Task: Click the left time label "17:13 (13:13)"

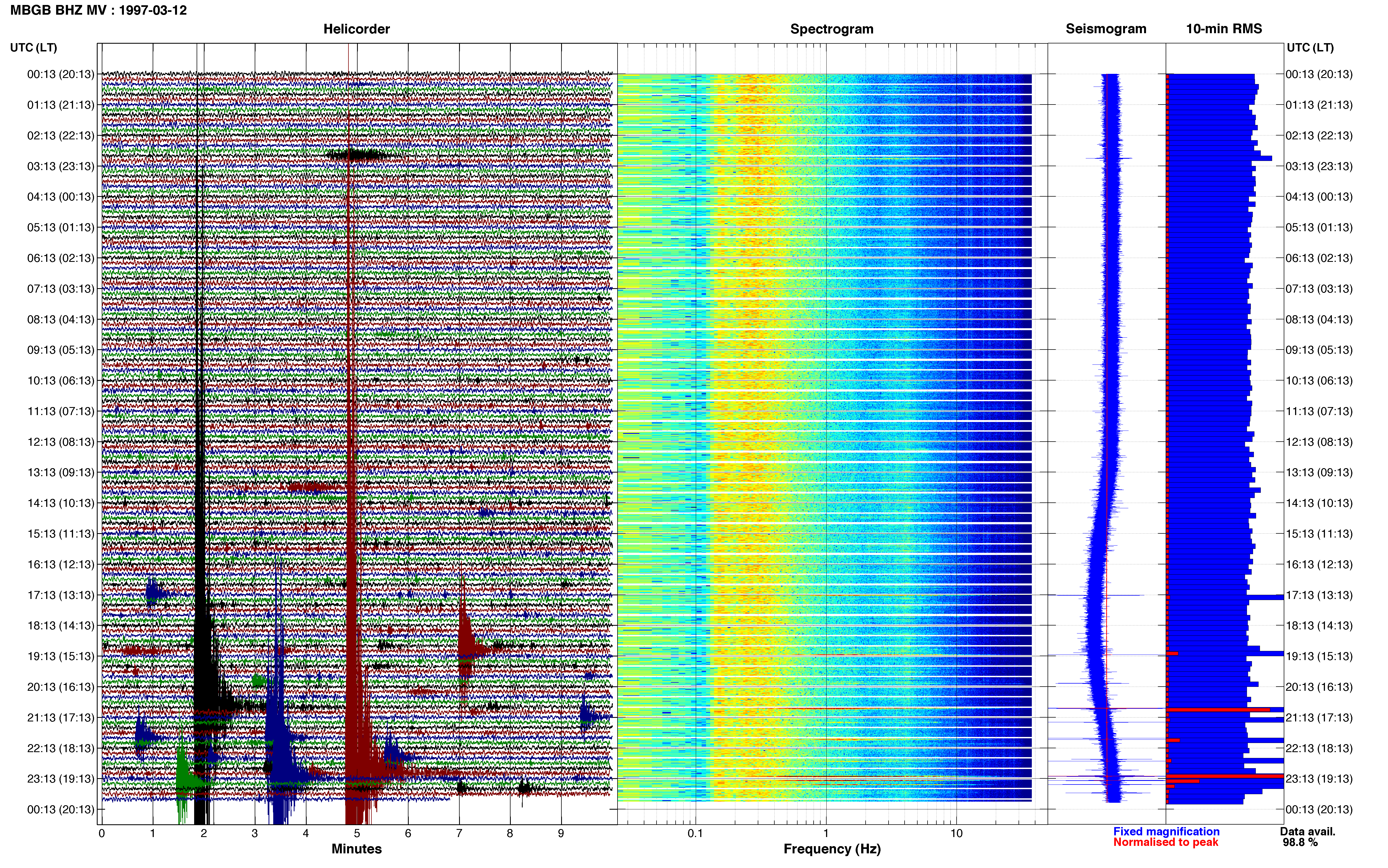Action: 61,595
